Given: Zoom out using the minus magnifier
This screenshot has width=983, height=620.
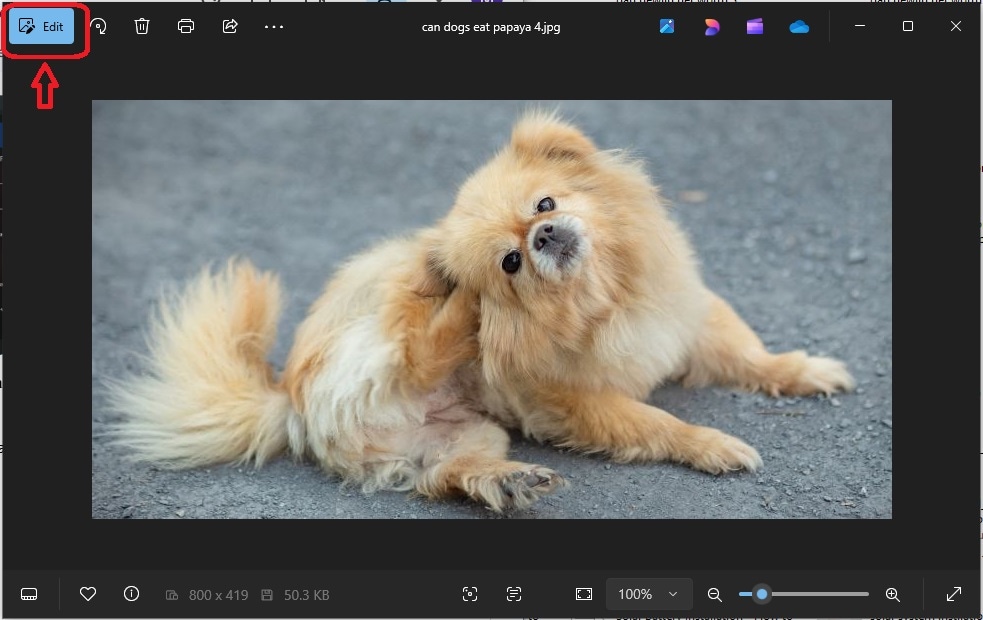Looking at the screenshot, I should coord(715,594).
